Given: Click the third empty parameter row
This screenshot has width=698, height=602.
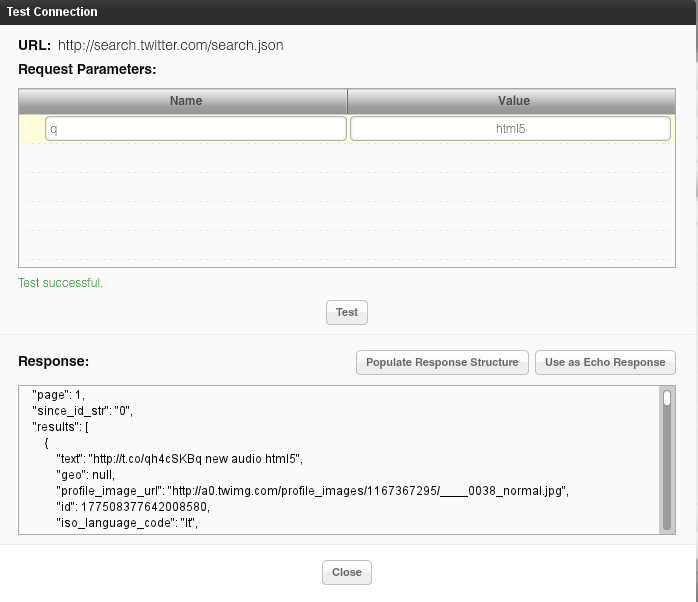Looking at the screenshot, I should pos(348,216).
